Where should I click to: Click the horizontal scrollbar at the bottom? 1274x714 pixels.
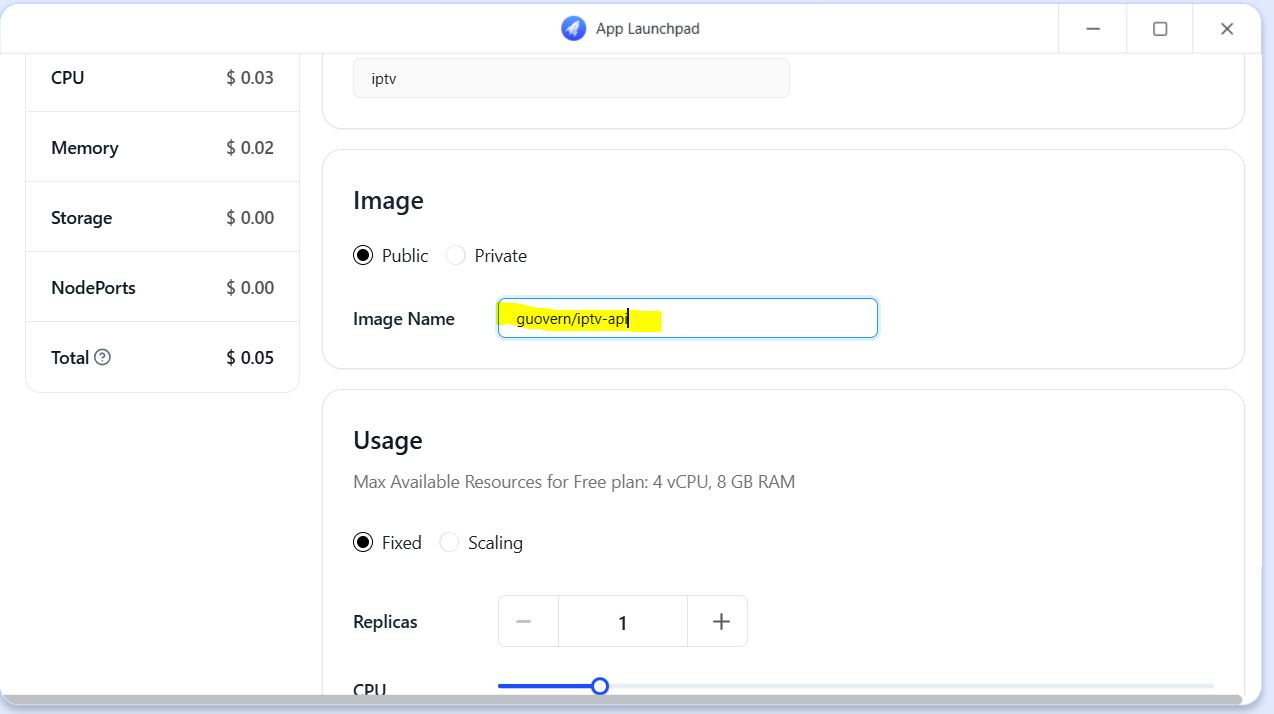pos(620,698)
